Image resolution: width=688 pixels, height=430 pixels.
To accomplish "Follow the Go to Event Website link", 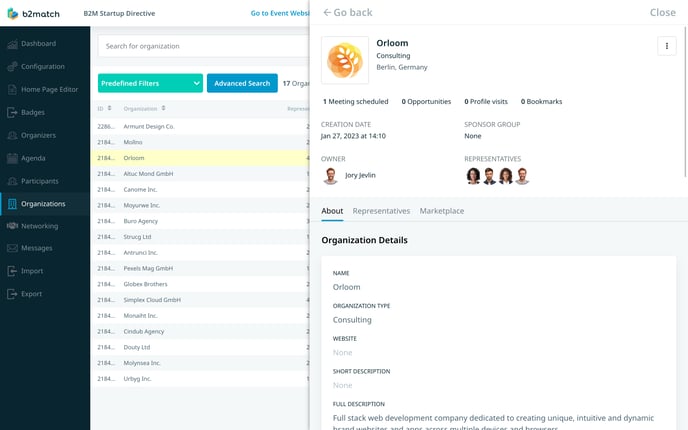I will (280, 13).
